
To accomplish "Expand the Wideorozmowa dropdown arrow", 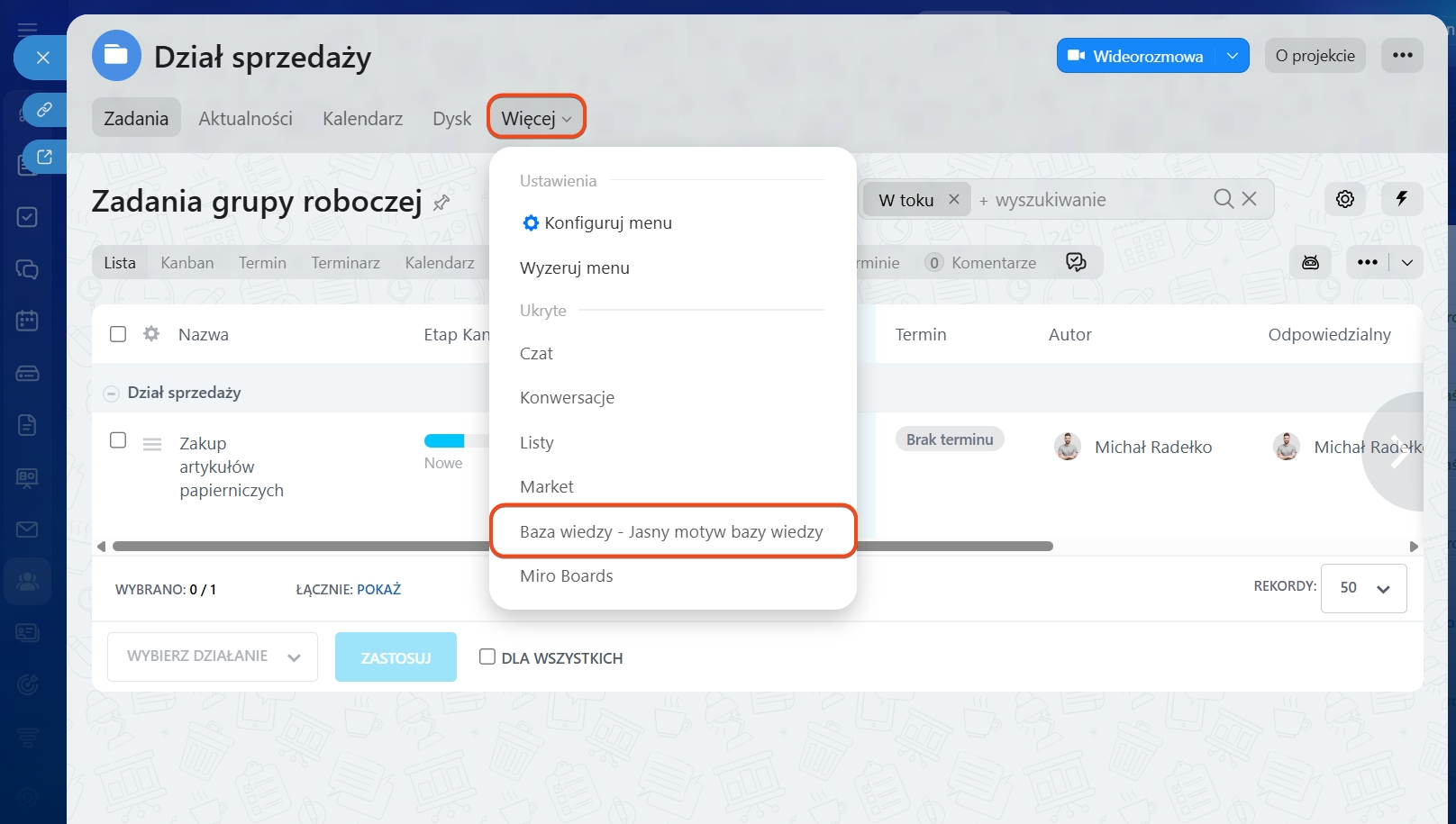I will coord(1233,56).
